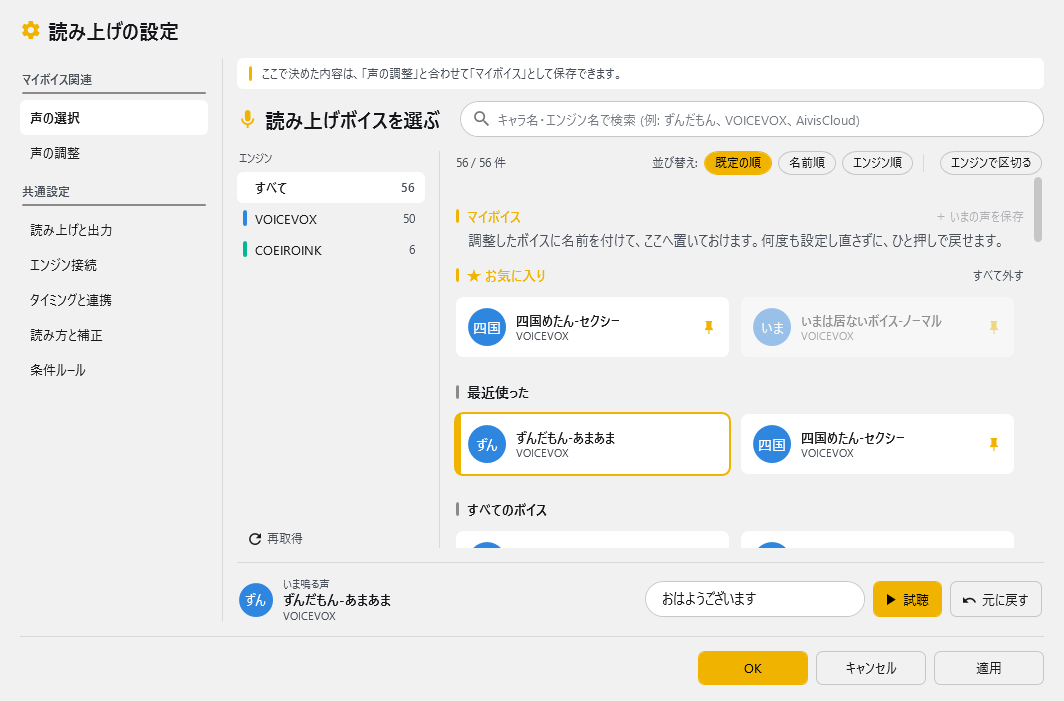Click the voice list vertical scrollbar
1064x701 pixels.
click(1038, 210)
